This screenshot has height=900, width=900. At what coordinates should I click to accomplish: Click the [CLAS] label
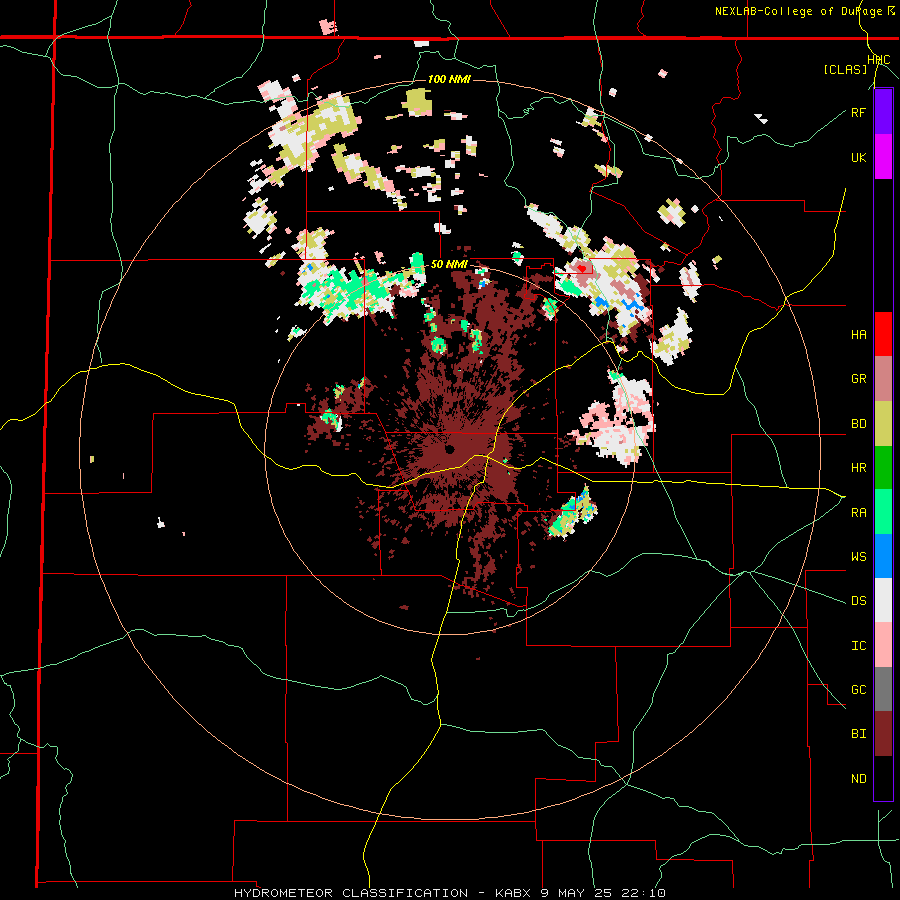click(x=845, y=70)
